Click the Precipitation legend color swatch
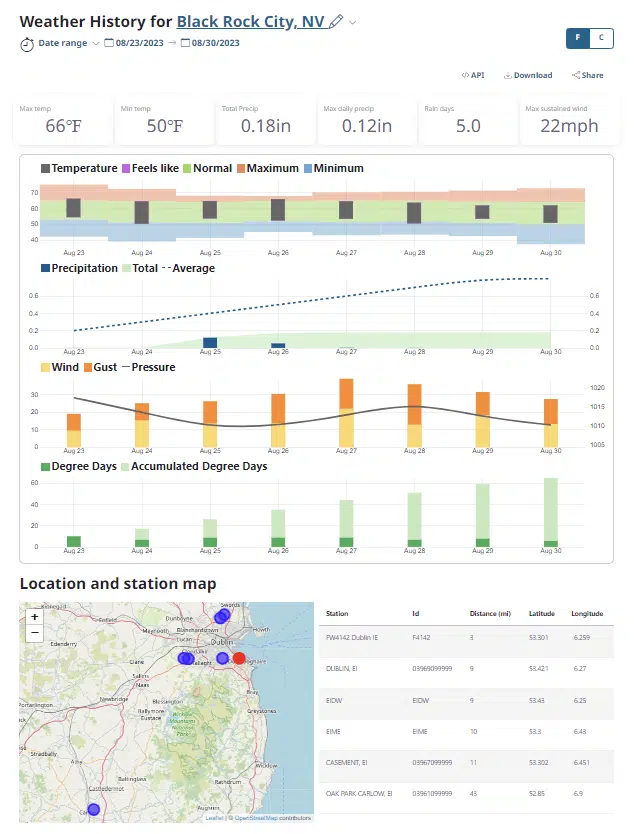This screenshot has width=634, height=834. (46, 268)
